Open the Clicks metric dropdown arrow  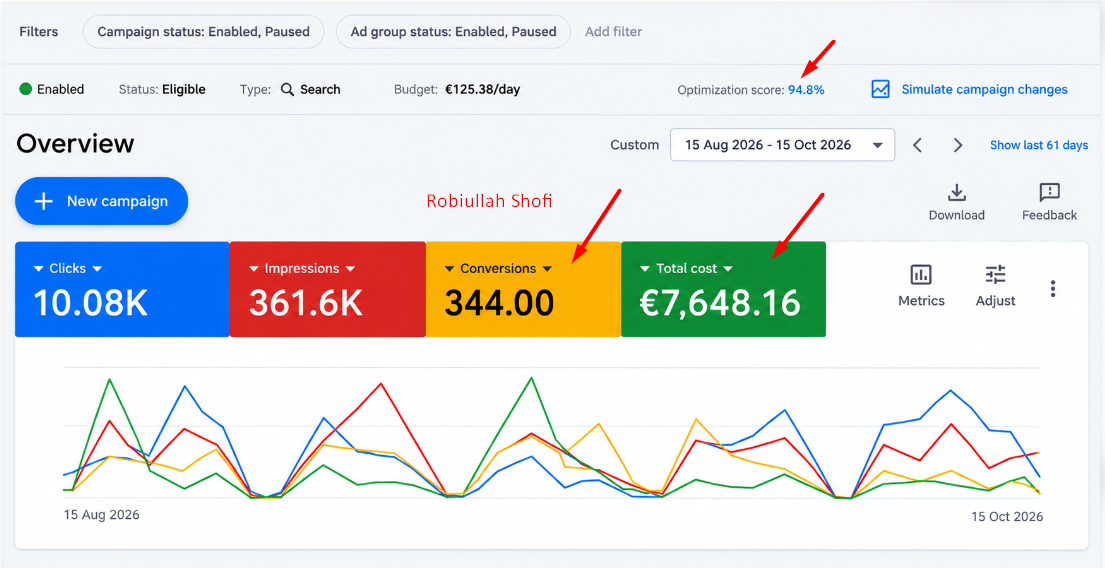click(97, 268)
